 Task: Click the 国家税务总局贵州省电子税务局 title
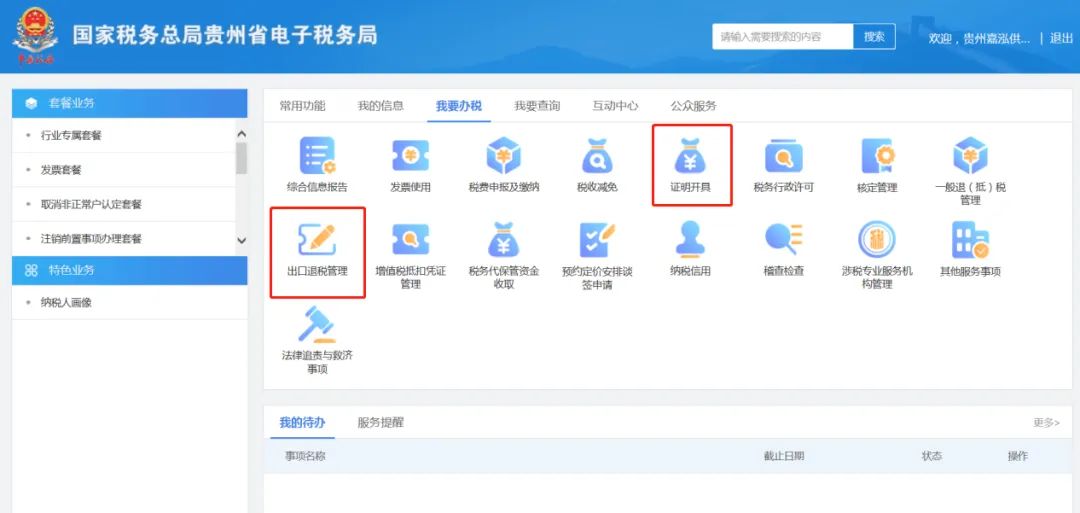(x=225, y=36)
